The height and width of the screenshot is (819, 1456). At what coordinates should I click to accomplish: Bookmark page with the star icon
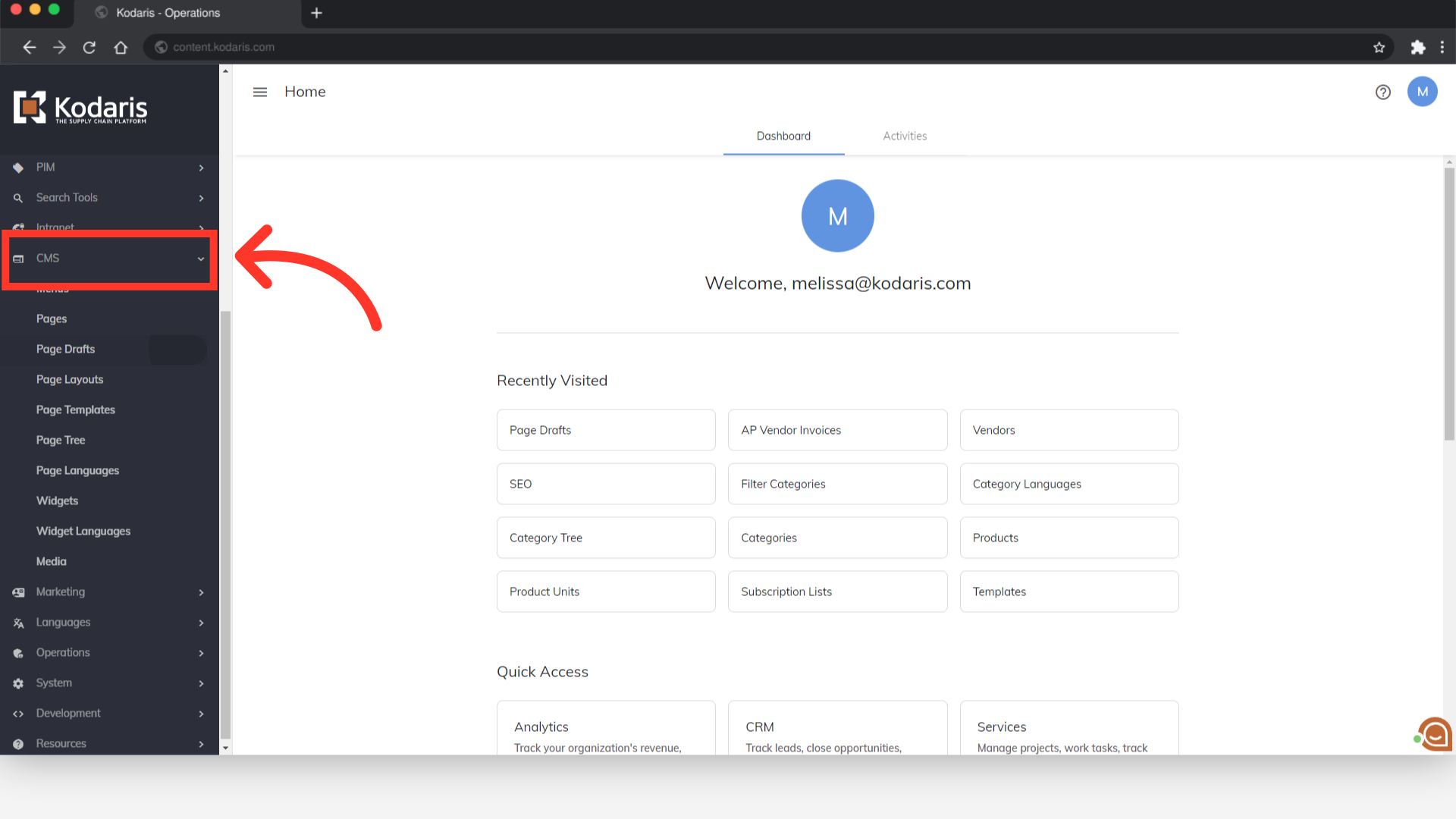[x=1379, y=47]
